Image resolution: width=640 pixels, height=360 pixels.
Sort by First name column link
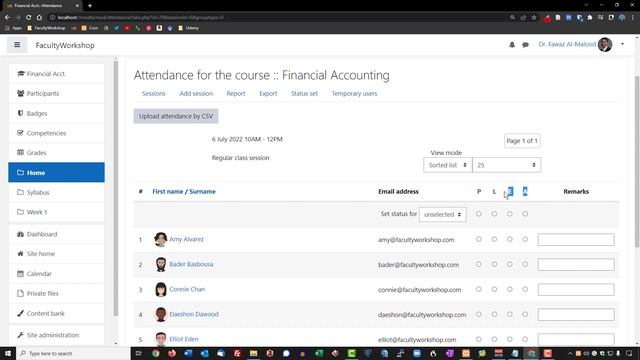(x=167, y=191)
